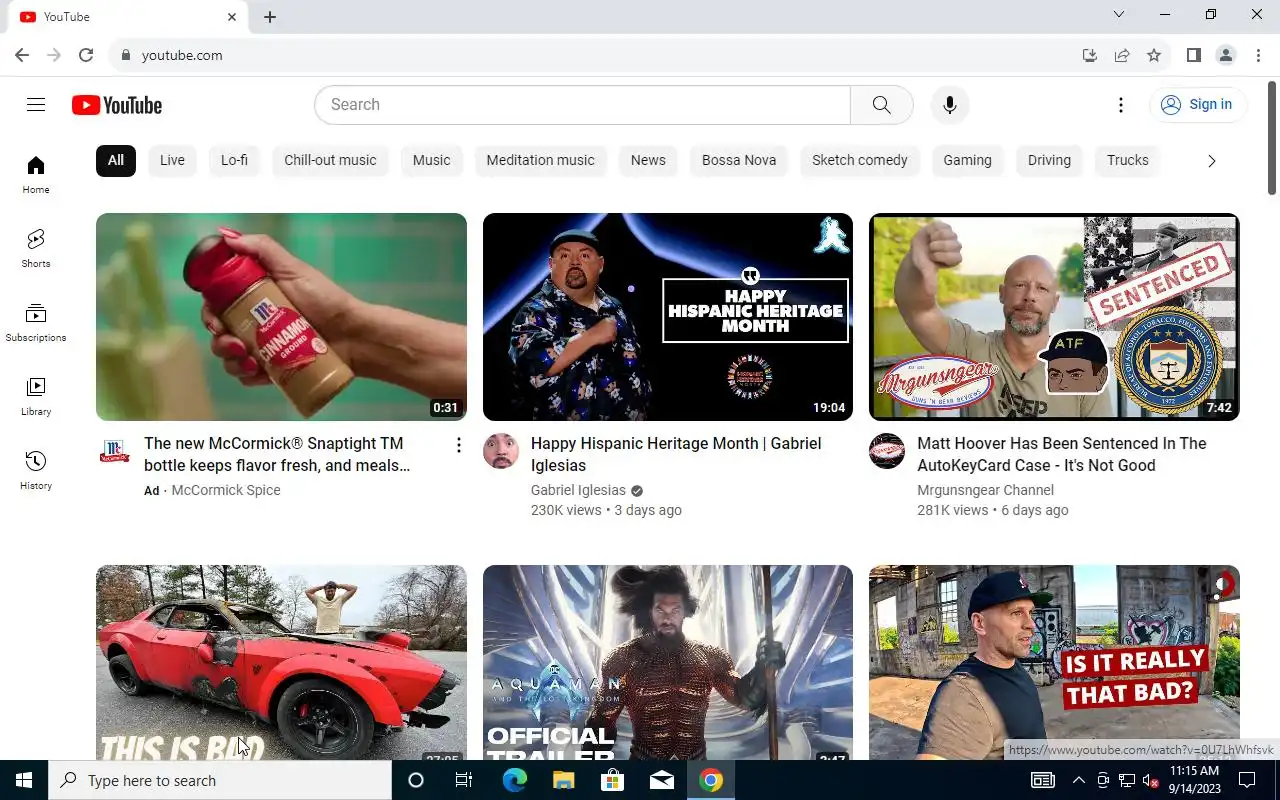The image size is (1280, 800).
Task: Click the install app icon in the address bar
Action: click(x=1090, y=55)
